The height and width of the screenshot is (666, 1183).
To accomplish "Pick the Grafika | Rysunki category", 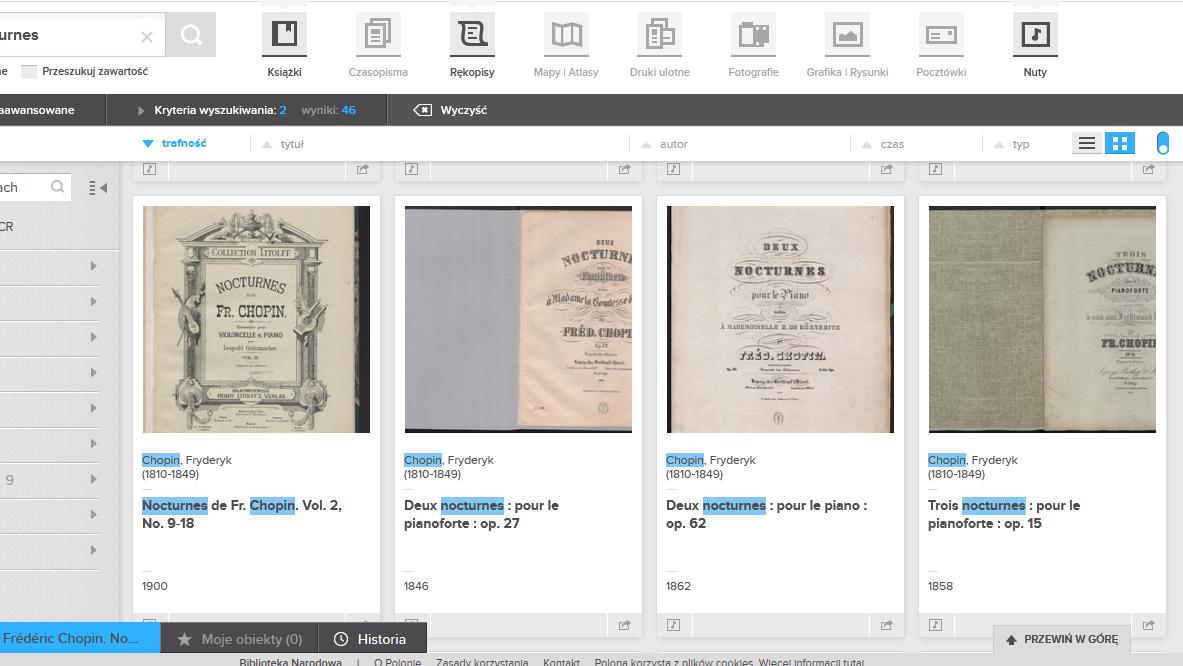I will [847, 34].
